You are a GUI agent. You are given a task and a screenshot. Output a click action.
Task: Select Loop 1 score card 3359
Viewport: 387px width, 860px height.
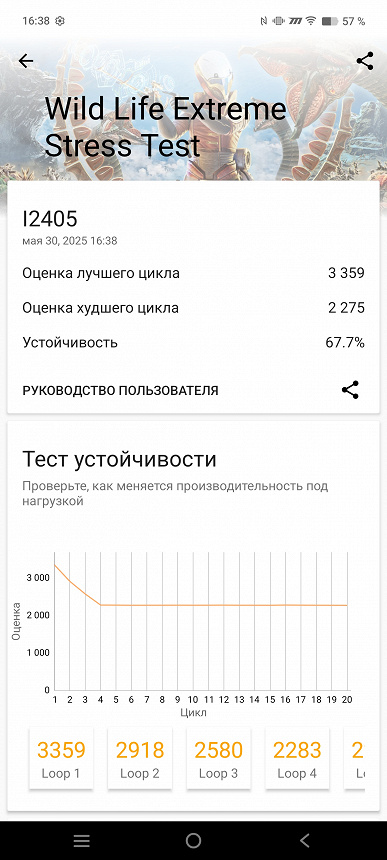[61, 759]
